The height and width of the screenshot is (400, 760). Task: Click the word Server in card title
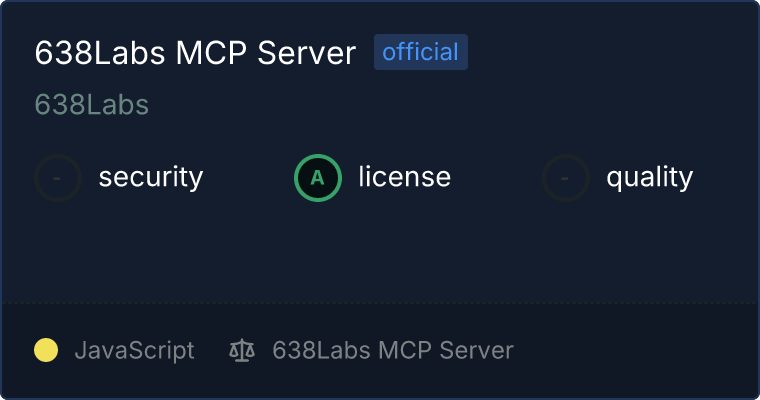point(307,52)
